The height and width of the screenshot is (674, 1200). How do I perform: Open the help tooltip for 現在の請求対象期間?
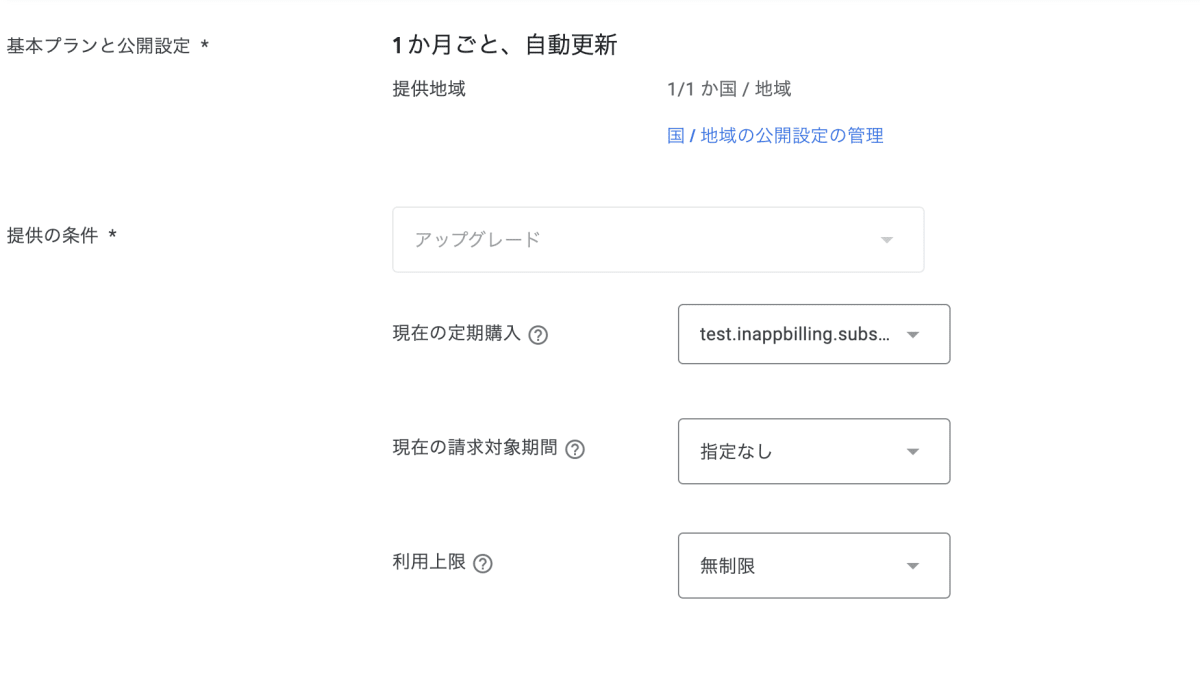pos(575,449)
